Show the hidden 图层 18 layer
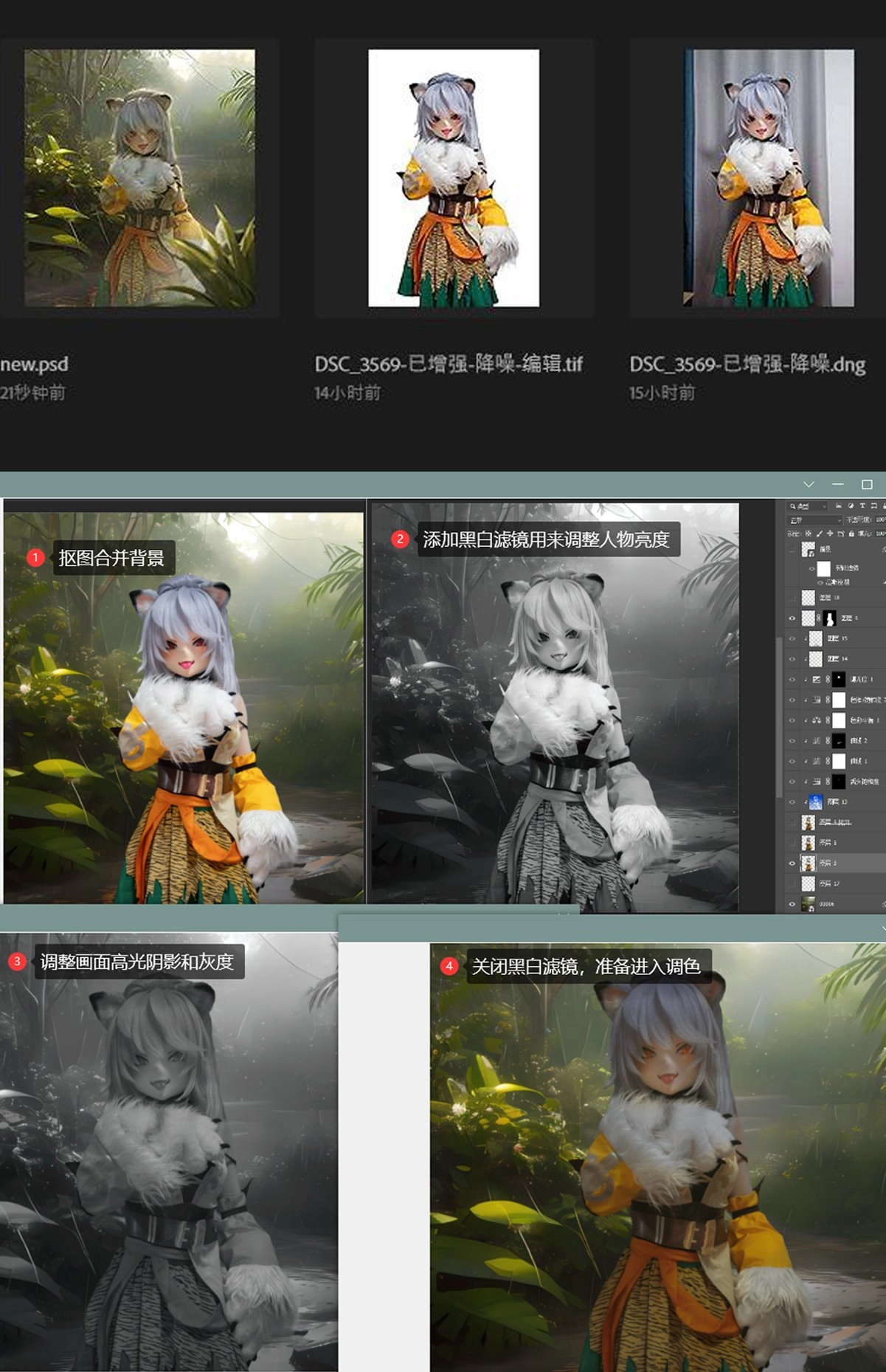886x1372 pixels. click(792, 598)
